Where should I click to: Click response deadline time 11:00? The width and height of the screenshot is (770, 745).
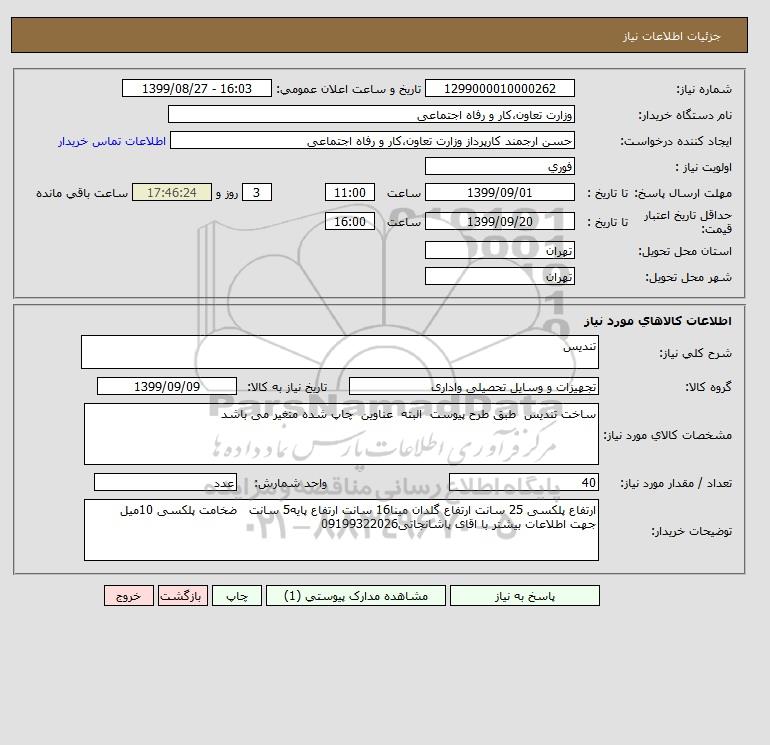(x=350, y=193)
